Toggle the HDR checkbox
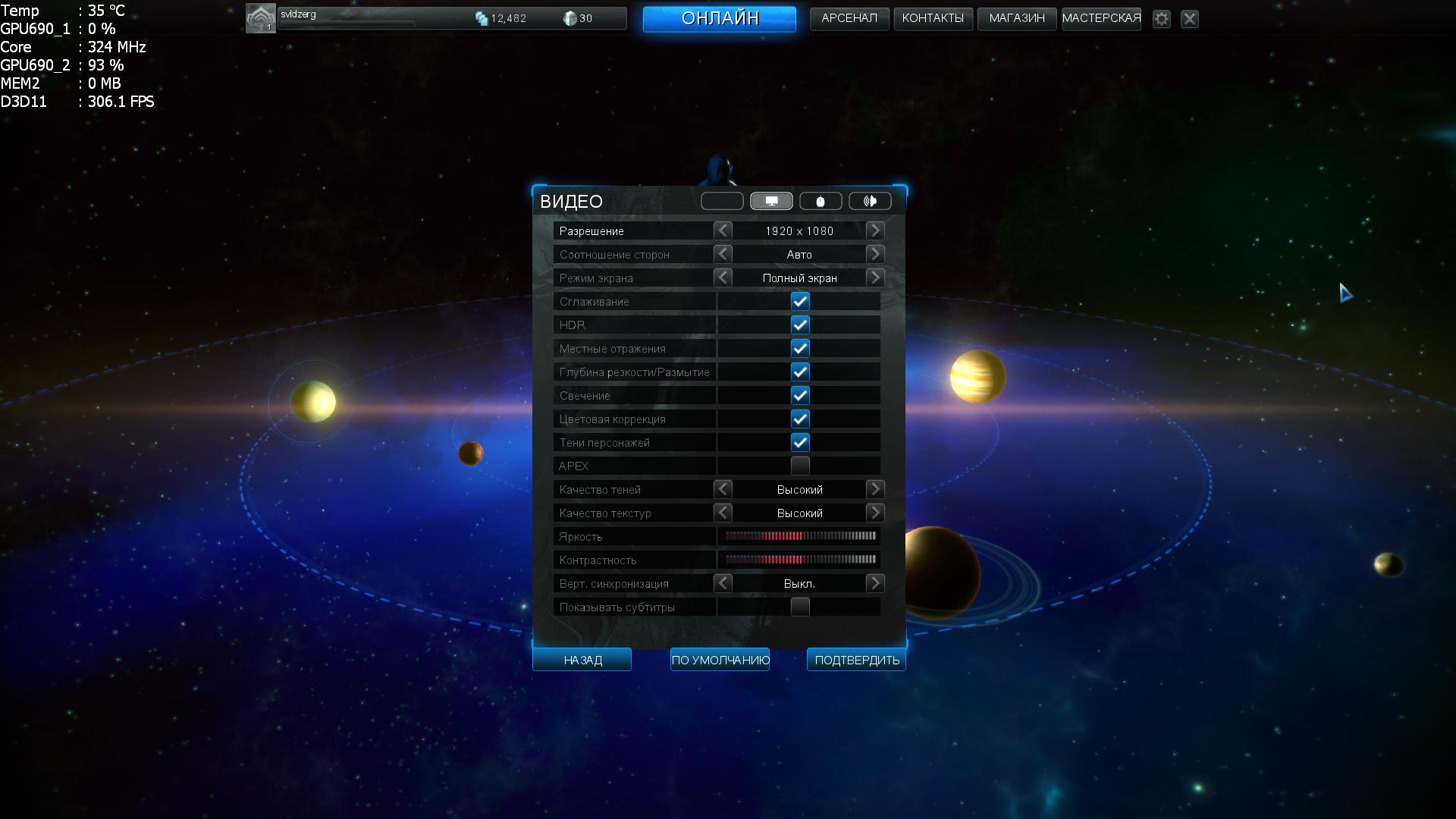Viewport: 1456px width, 819px height. click(800, 325)
